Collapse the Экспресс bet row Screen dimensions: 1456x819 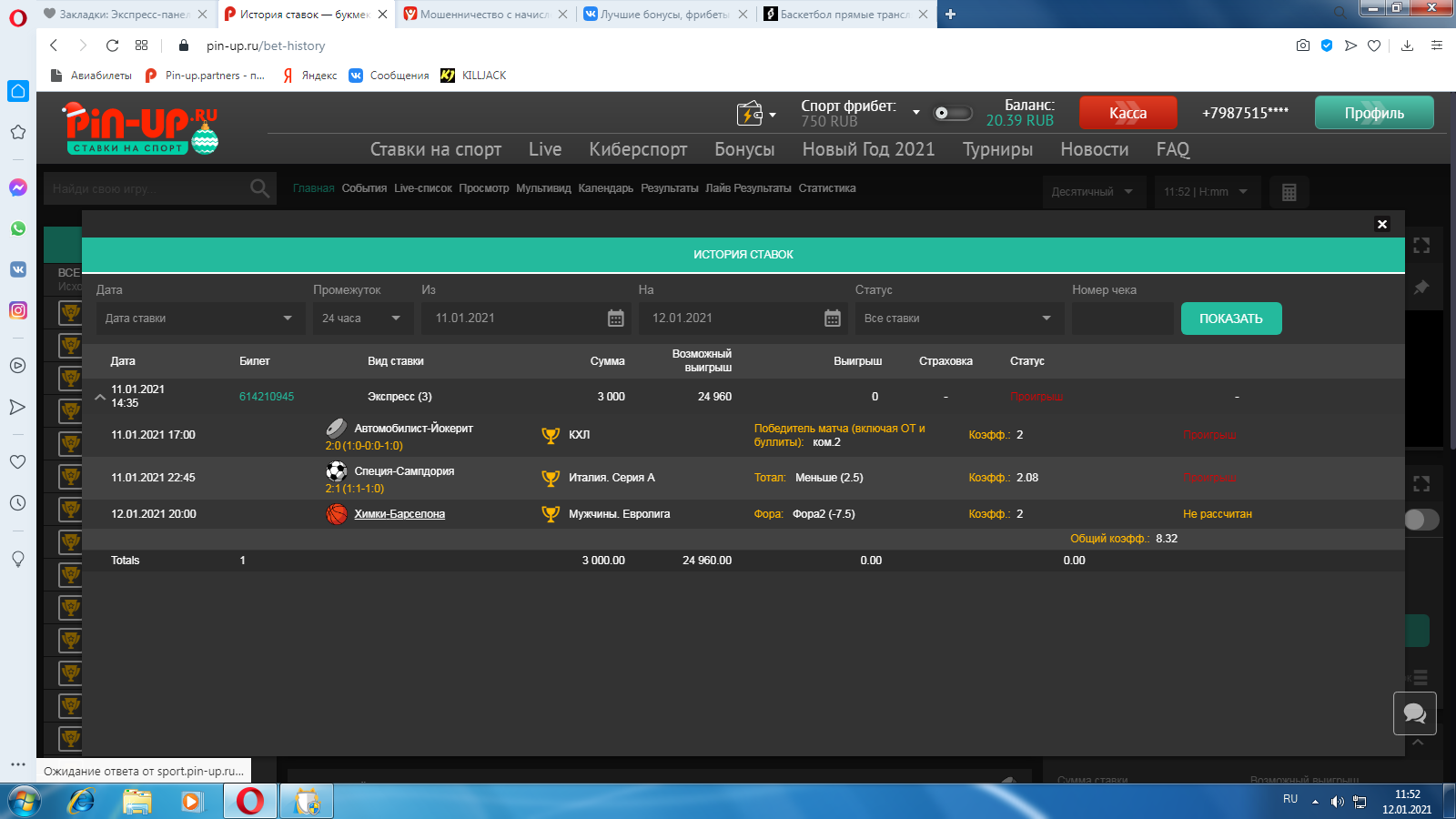100,397
